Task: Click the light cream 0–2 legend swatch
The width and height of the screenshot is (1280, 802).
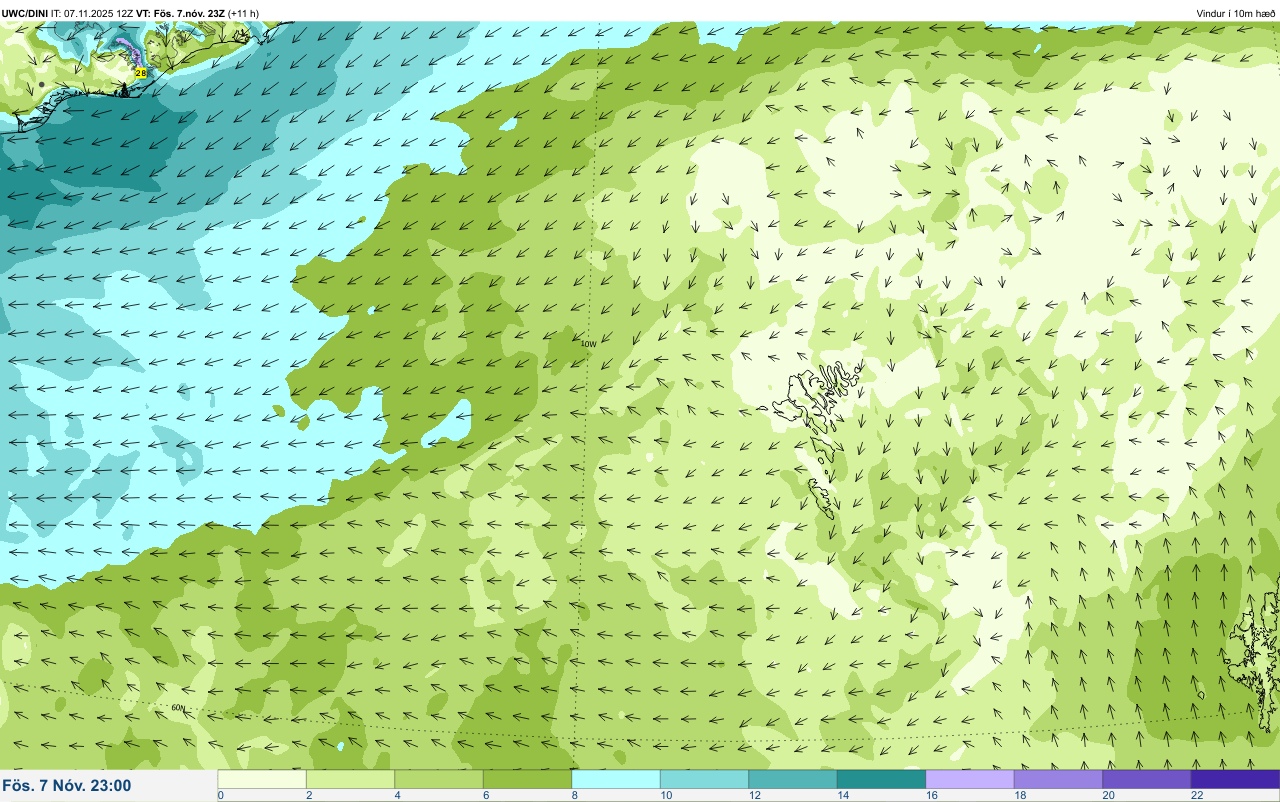Action: [x=262, y=779]
